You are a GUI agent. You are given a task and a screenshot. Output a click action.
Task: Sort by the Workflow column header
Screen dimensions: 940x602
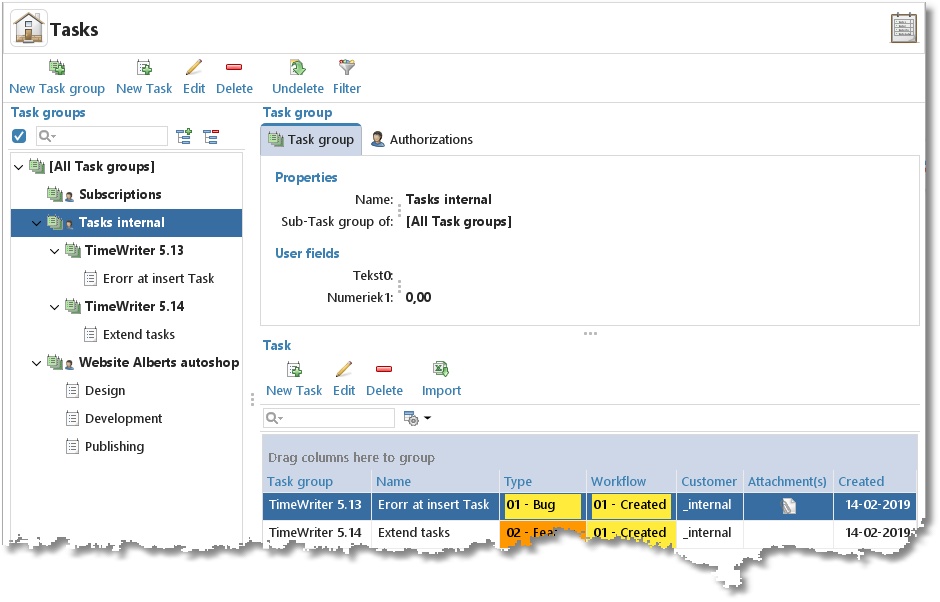[631, 481]
